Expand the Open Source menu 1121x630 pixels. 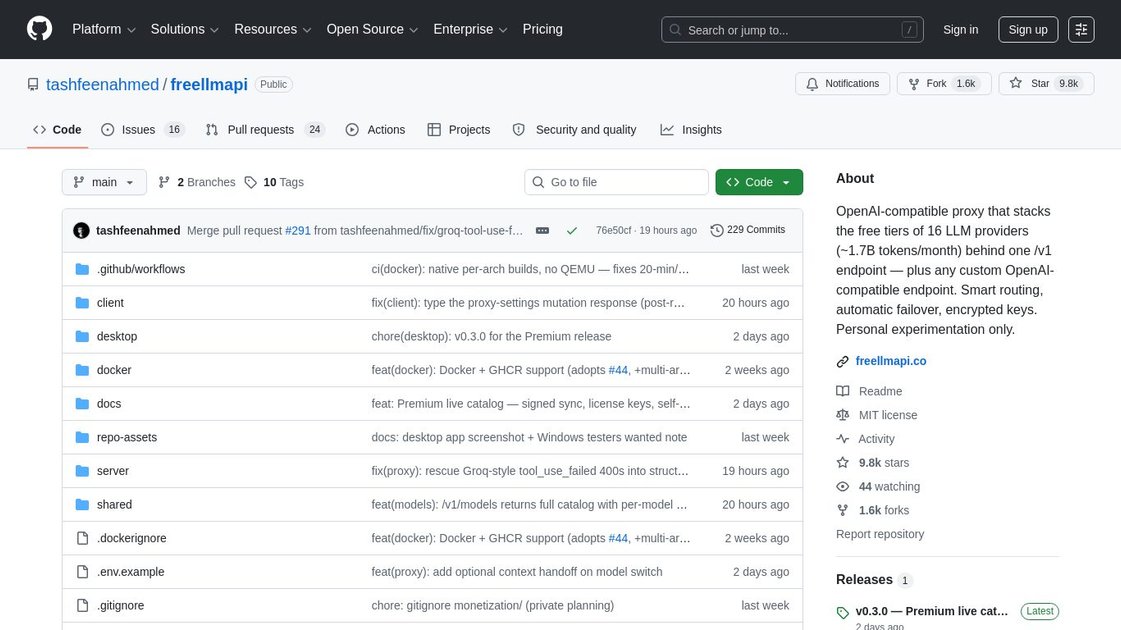point(372,29)
